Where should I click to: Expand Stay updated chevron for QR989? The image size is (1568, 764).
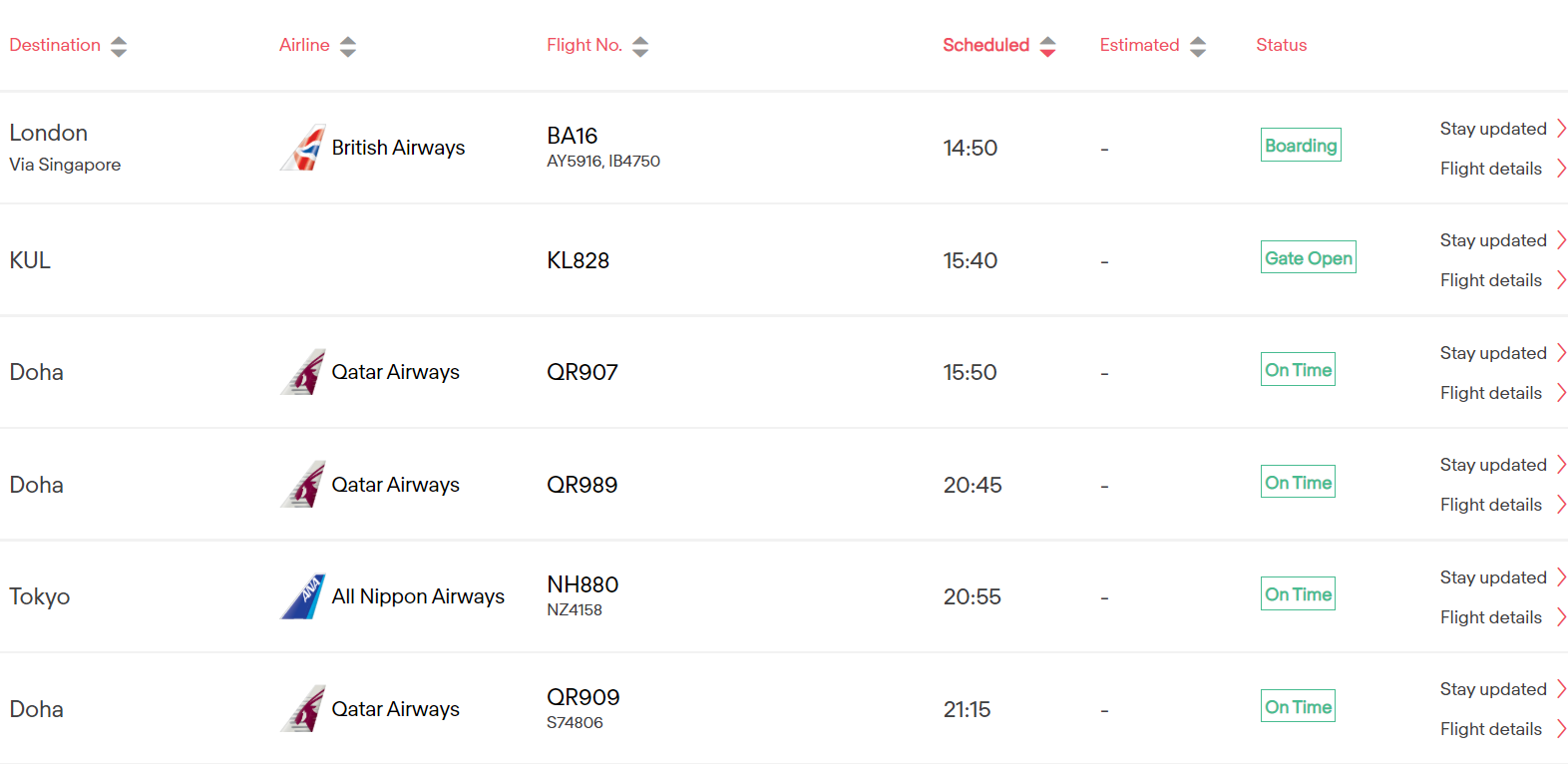[1561, 465]
